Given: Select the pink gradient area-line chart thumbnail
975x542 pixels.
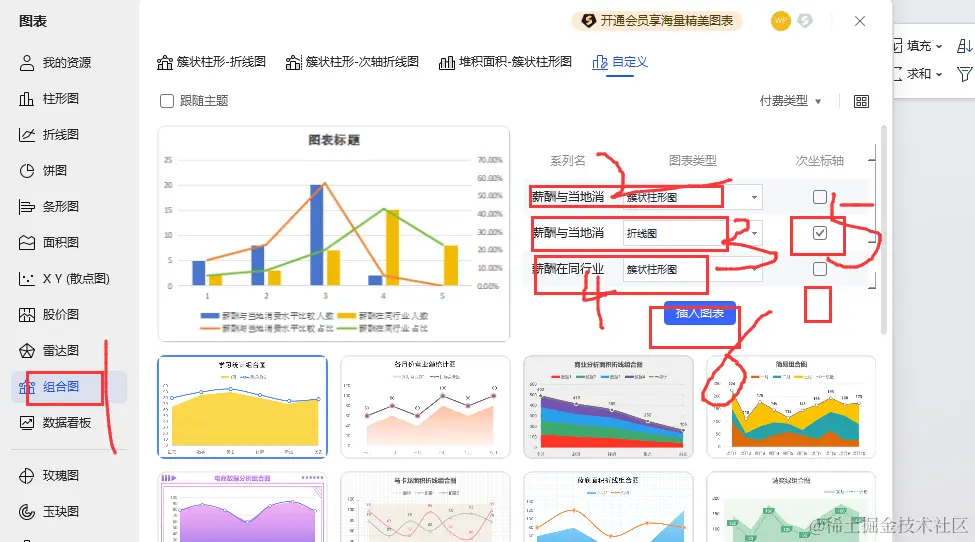Looking at the screenshot, I should click(425, 406).
